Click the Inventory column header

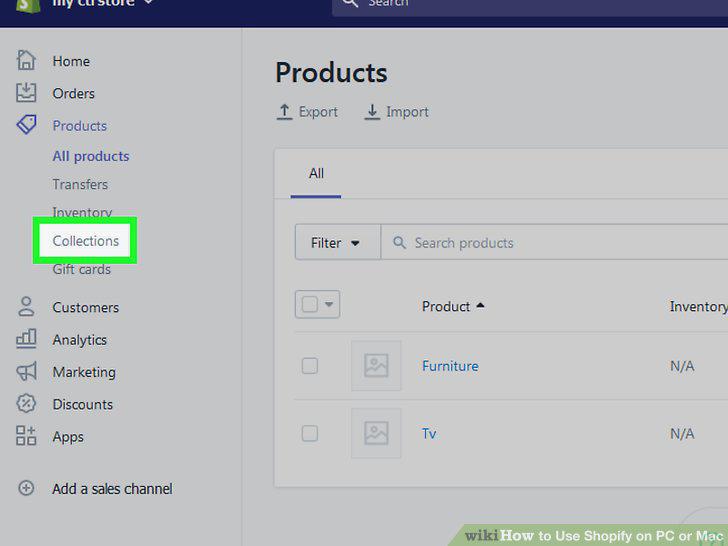[x=698, y=306]
